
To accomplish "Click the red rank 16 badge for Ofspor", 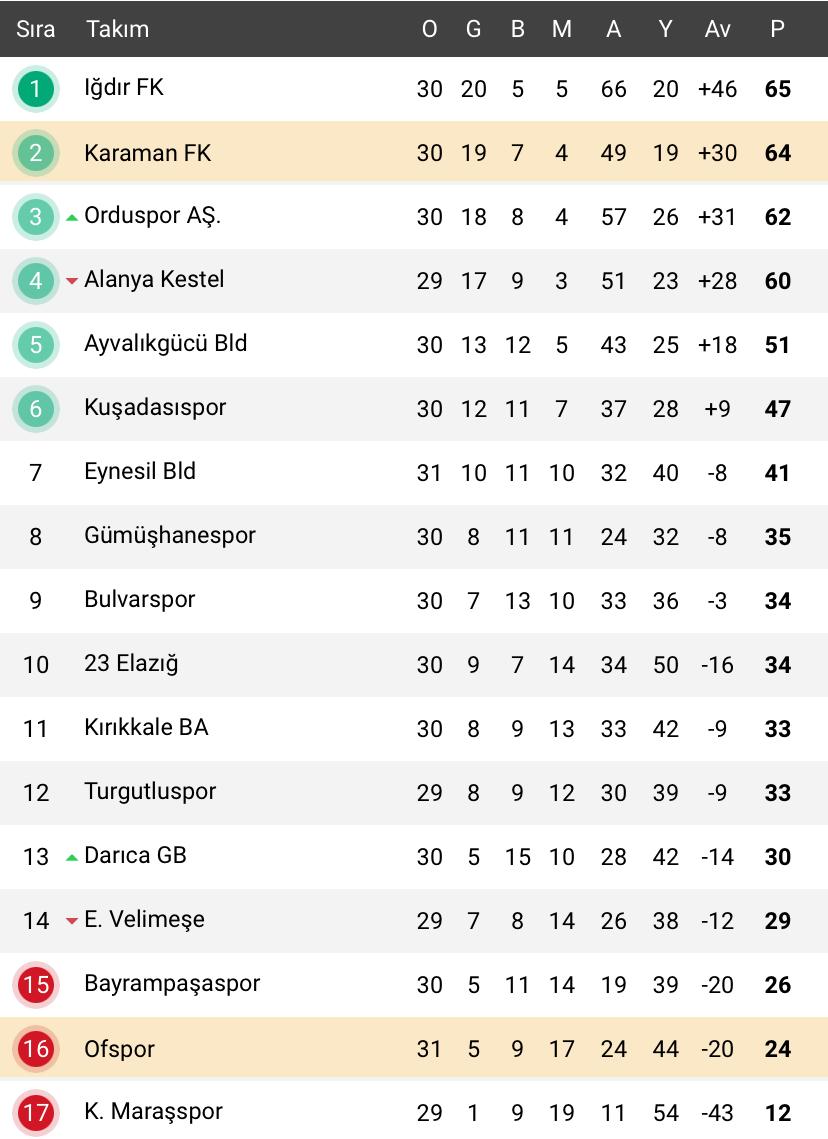I will coord(36,1049).
